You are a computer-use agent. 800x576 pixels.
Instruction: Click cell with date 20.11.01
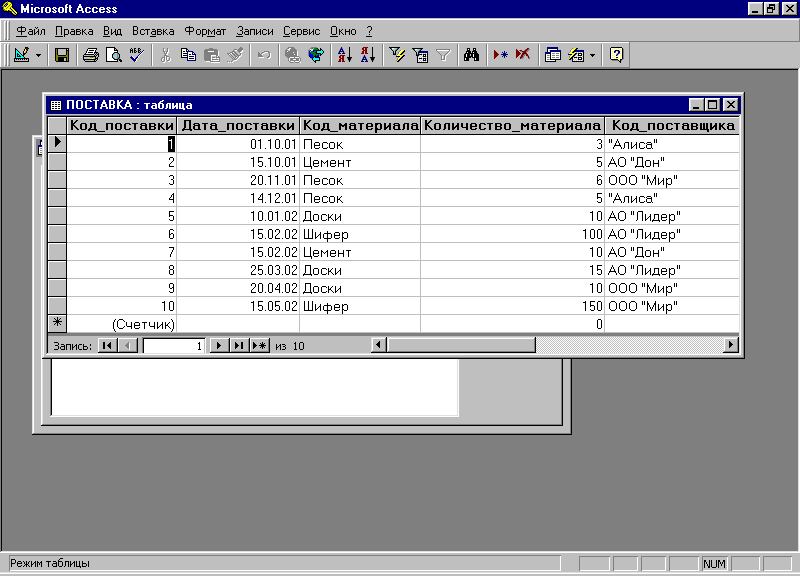(x=238, y=180)
